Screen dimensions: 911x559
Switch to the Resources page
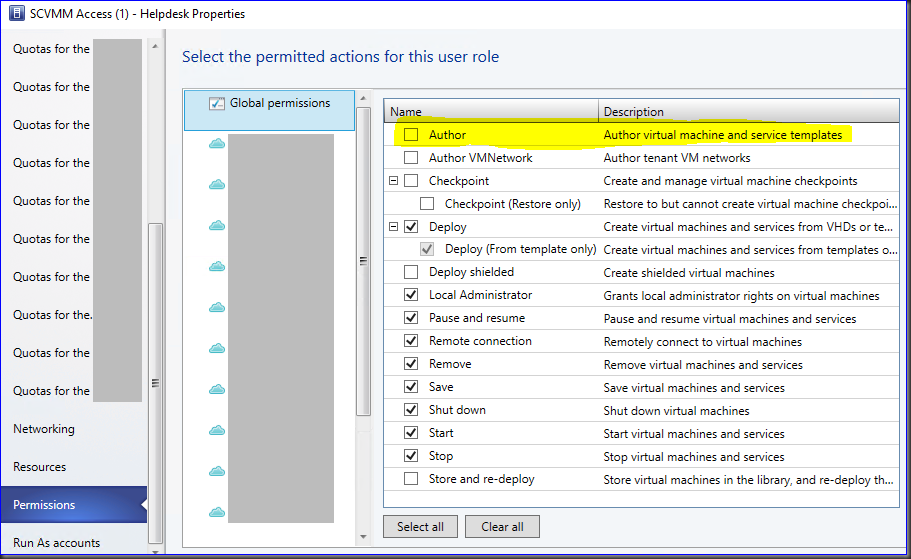(x=40, y=467)
